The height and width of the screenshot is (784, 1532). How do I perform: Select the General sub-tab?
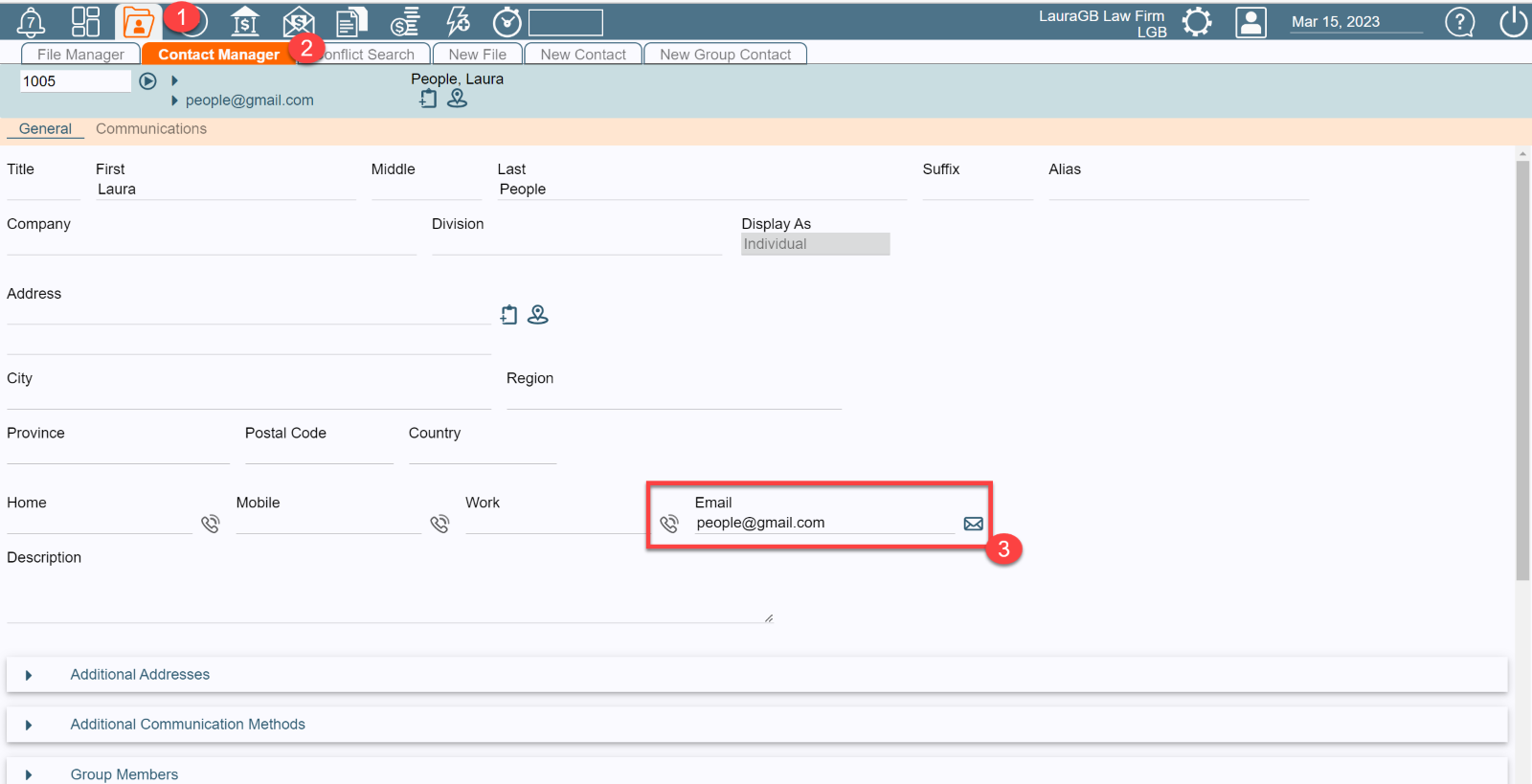pos(45,128)
